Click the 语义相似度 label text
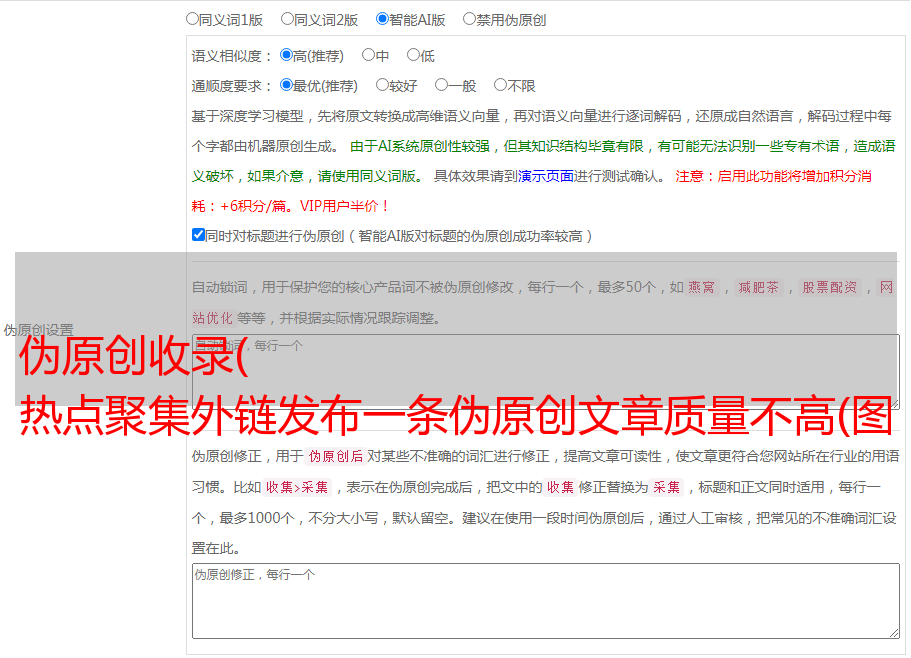Image resolution: width=911 pixels, height=658 pixels. [x=231, y=56]
